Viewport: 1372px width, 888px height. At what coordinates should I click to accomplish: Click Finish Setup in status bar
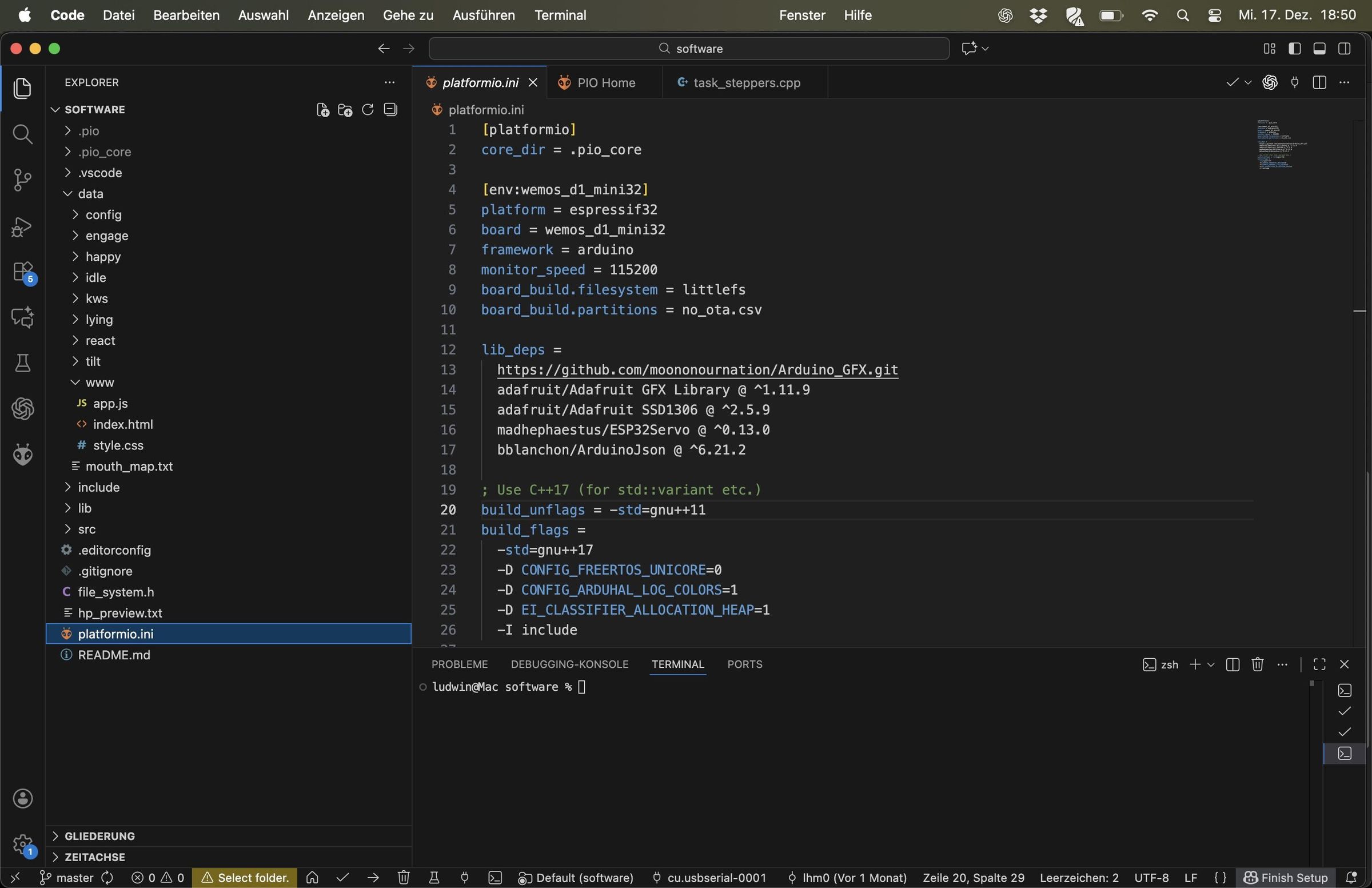click(x=1286, y=878)
